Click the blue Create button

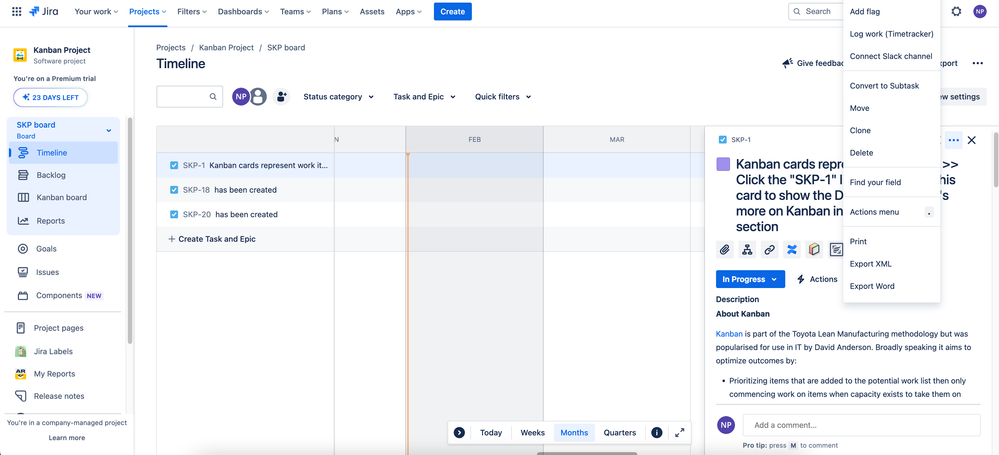[452, 11]
